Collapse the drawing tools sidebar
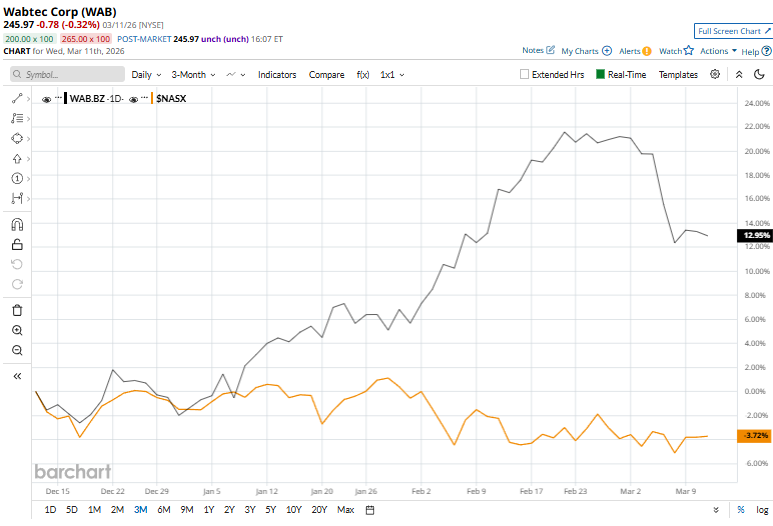 [17, 376]
